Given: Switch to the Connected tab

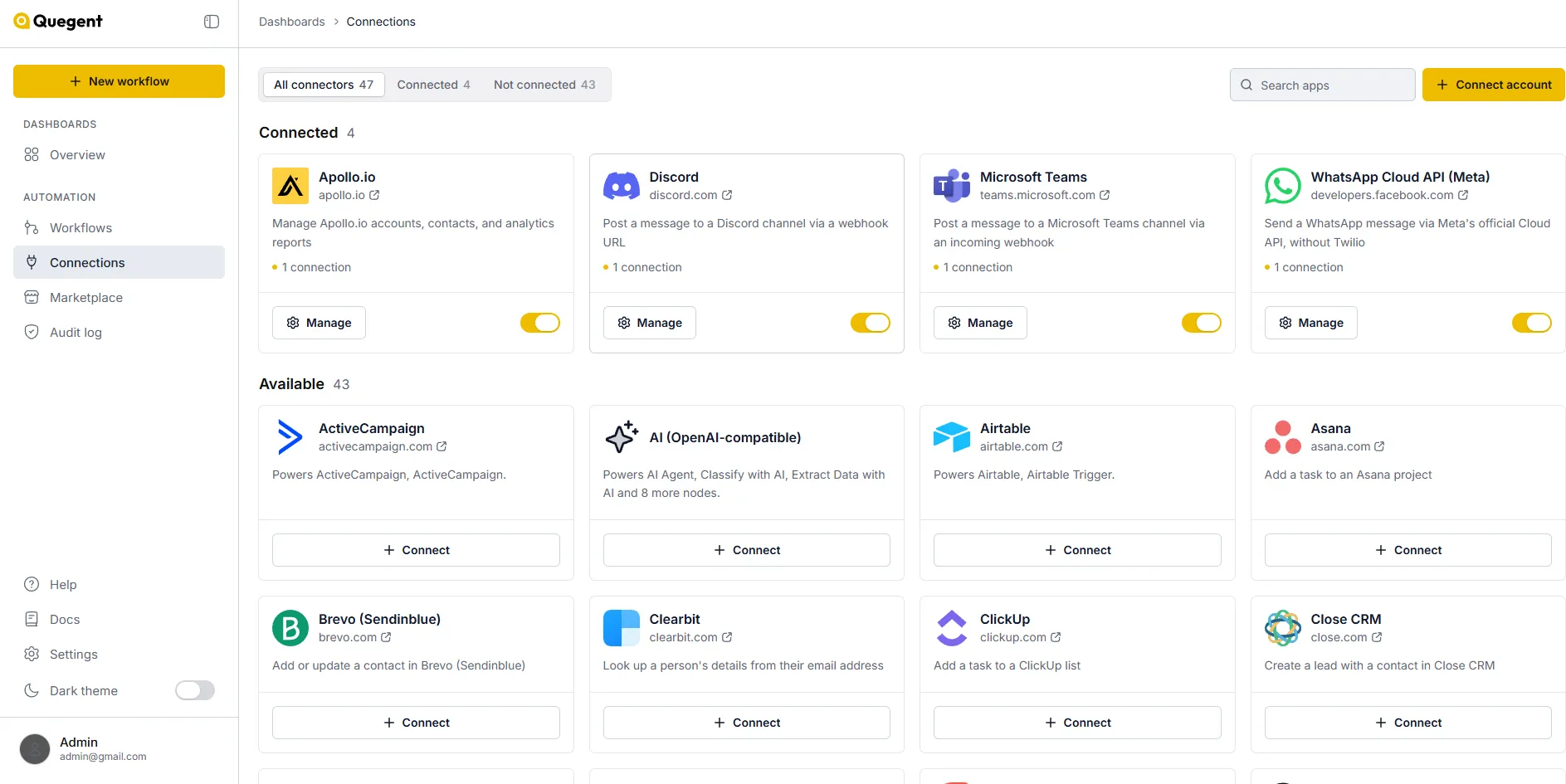Looking at the screenshot, I should click(433, 85).
